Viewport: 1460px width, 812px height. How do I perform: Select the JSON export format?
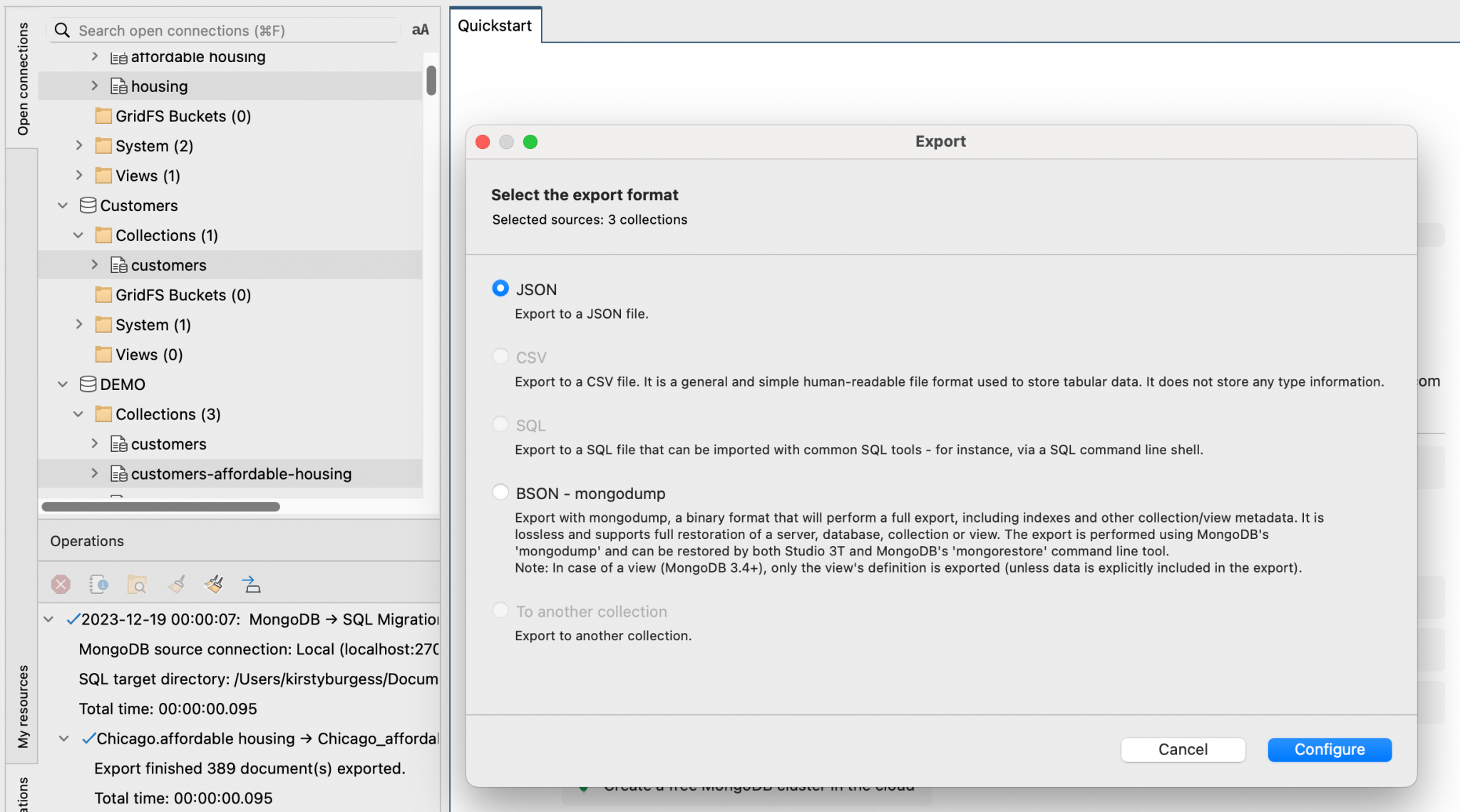[500, 288]
